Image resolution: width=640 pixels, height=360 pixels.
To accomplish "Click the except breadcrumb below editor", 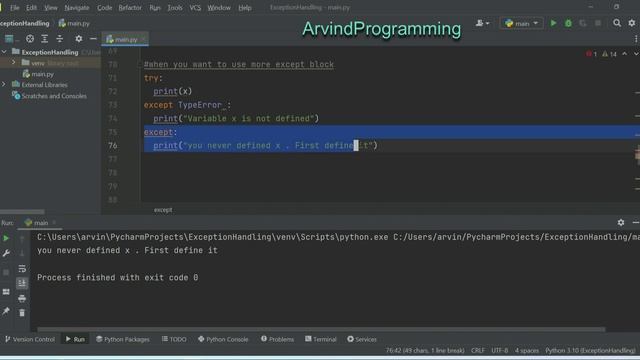I will click(x=163, y=210).
